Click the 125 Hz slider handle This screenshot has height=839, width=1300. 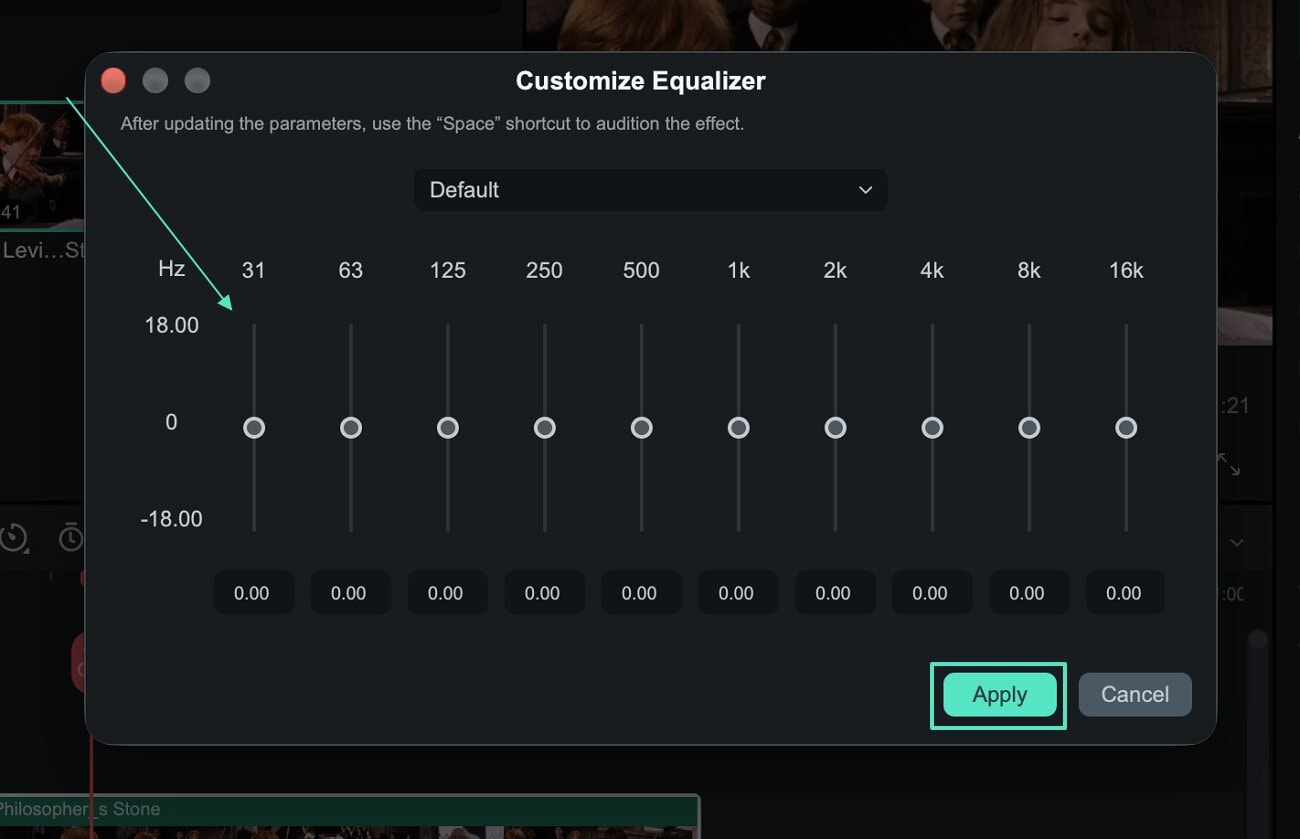(448, 428)
